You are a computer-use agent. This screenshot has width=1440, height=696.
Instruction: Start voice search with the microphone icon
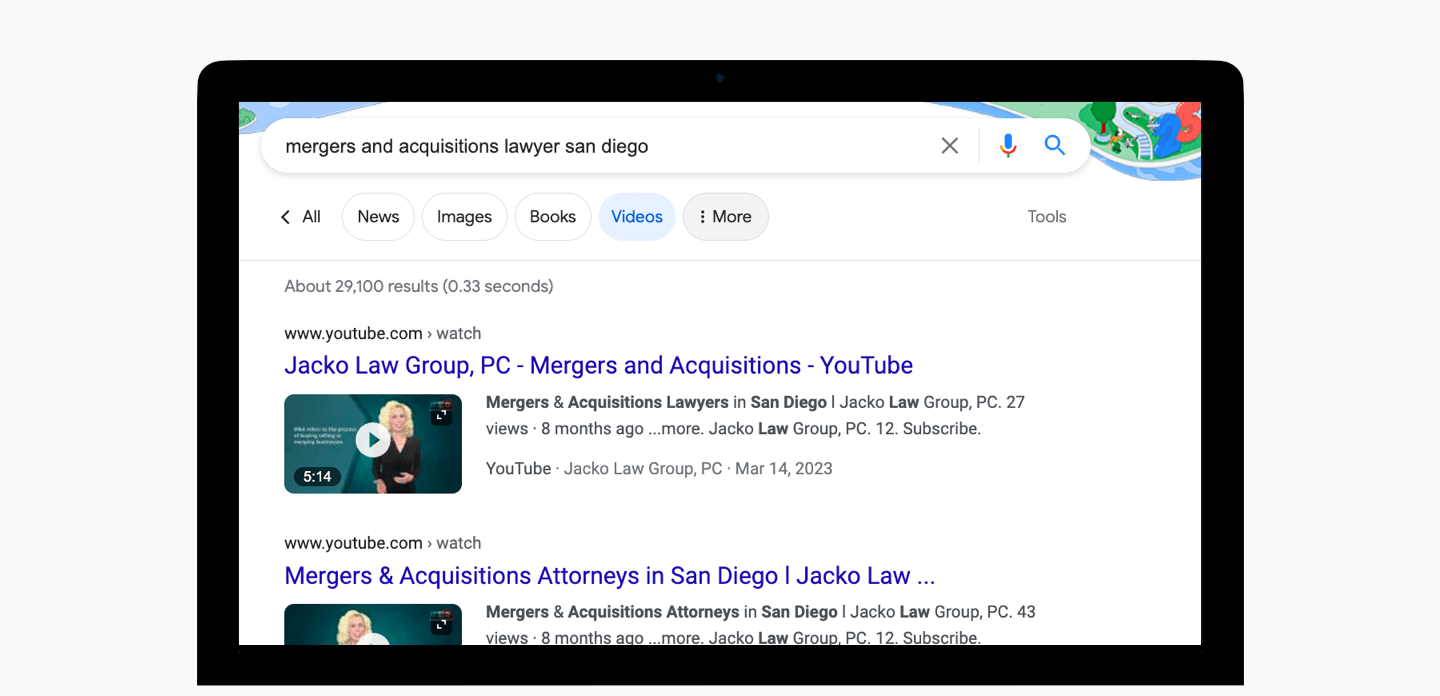[1008, 146]
